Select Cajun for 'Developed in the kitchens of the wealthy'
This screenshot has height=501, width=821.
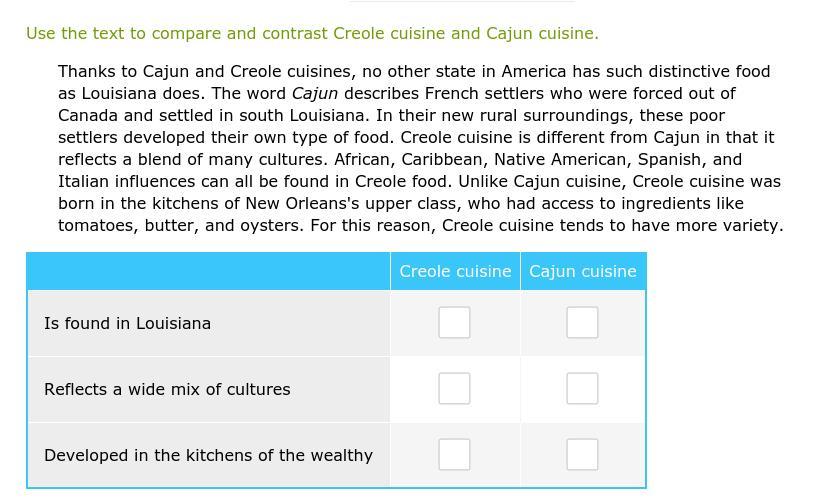tap(582, 454)
